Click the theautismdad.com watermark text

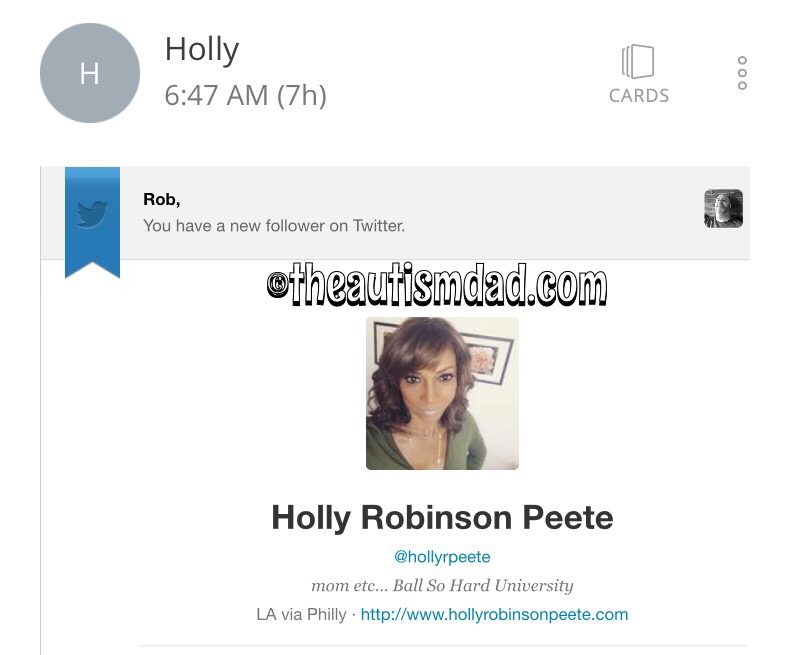point(437,286)
